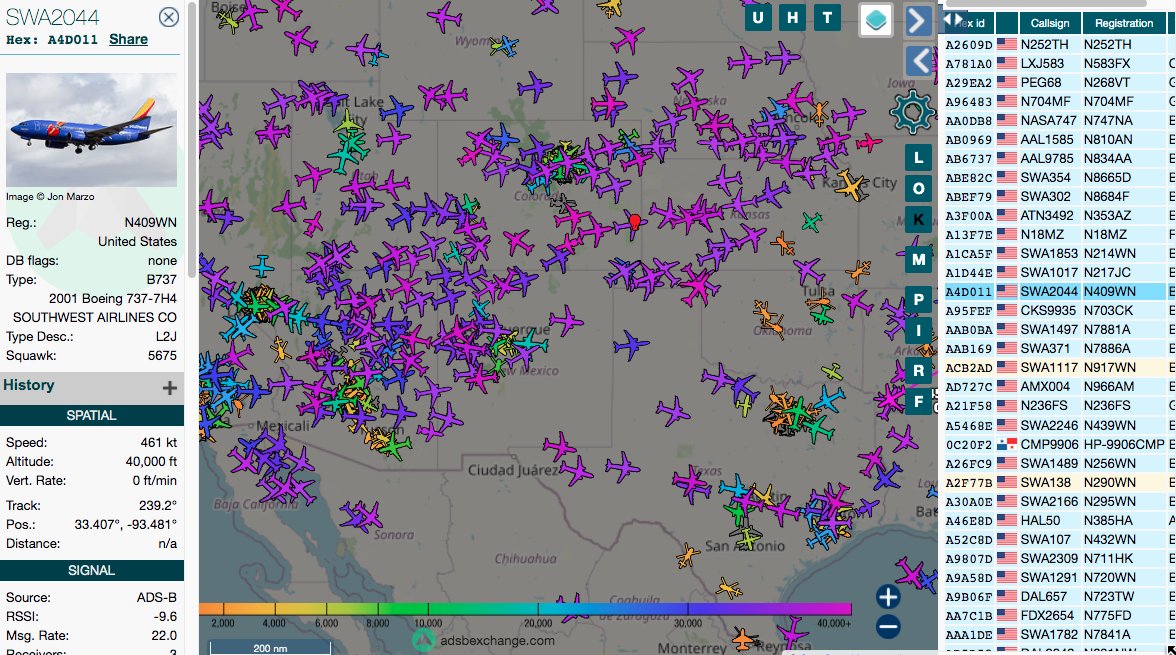Open the Share link for SWA2044
Image resolution: width=1176 pixels, height=655 pixels.
point(128,39)
